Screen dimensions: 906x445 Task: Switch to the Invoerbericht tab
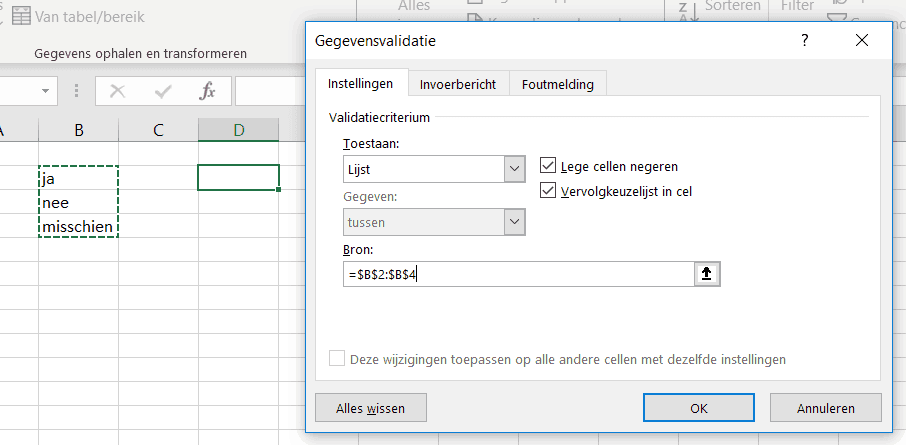[458, 84]
